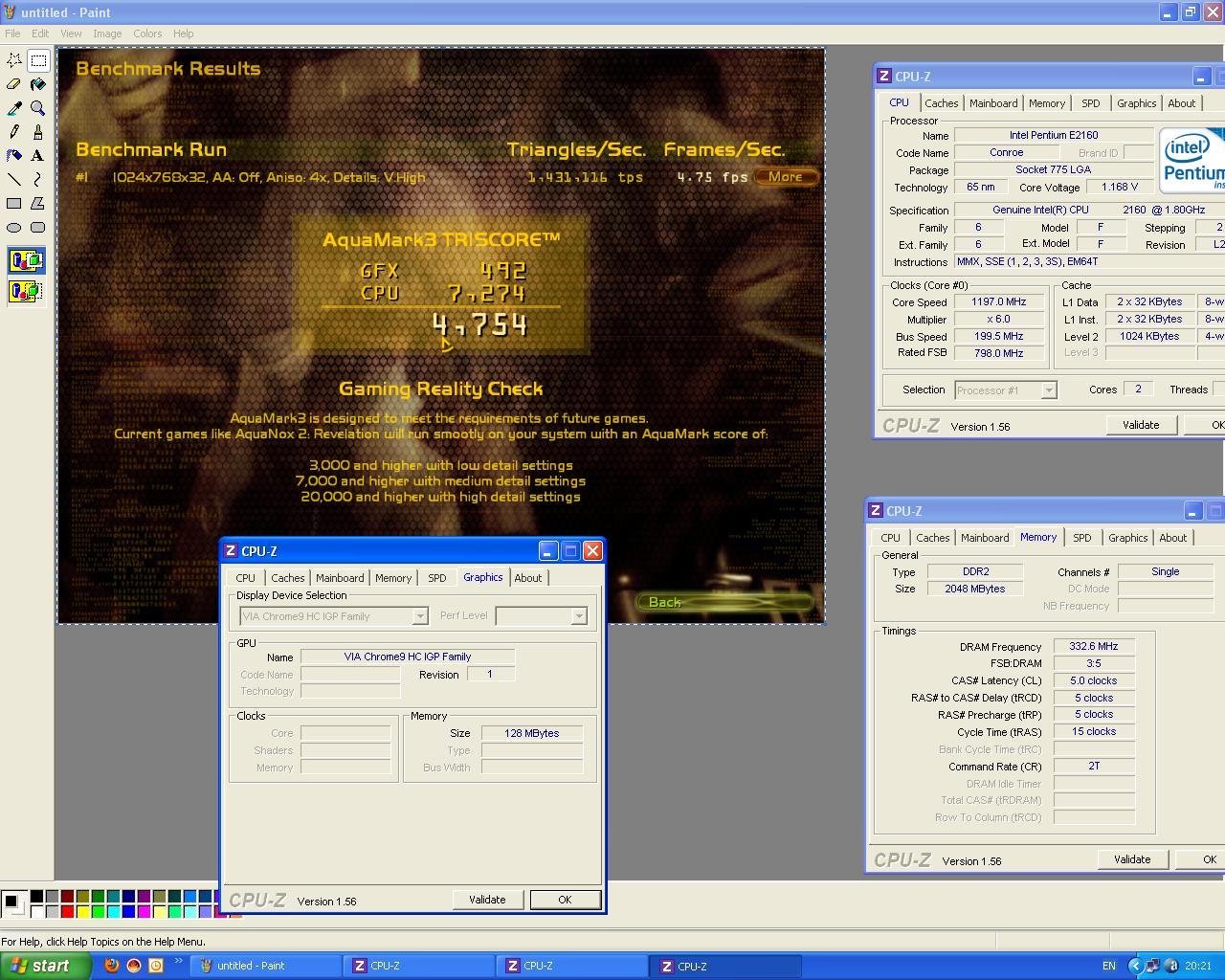Open the View menu in Paint
The width and height of the screenshot is (1225, 980).
[71, 33]
